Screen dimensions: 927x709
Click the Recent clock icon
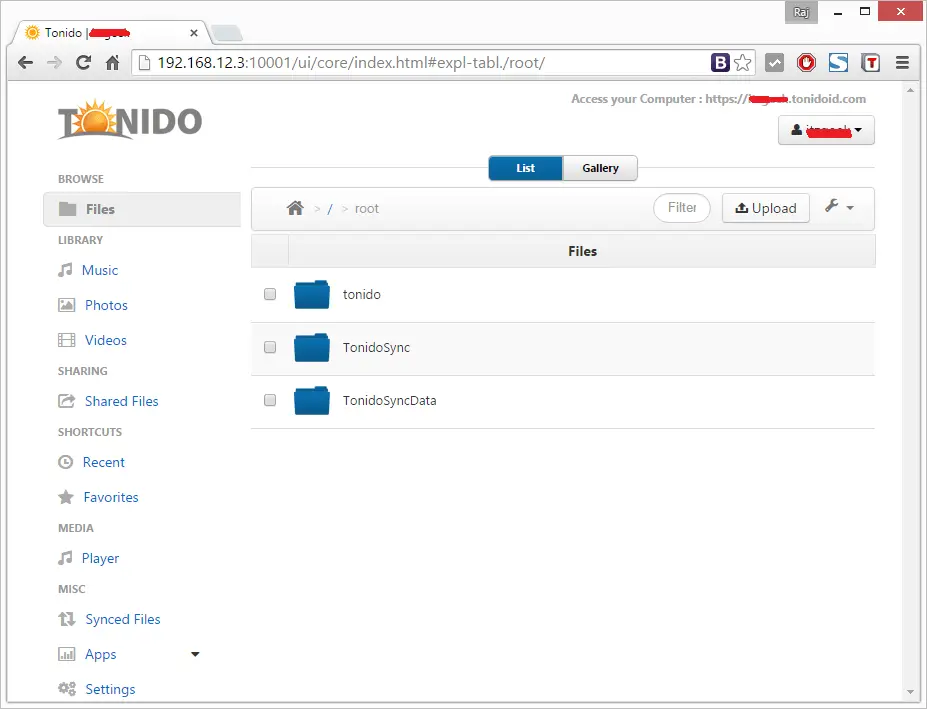point(66,462)
